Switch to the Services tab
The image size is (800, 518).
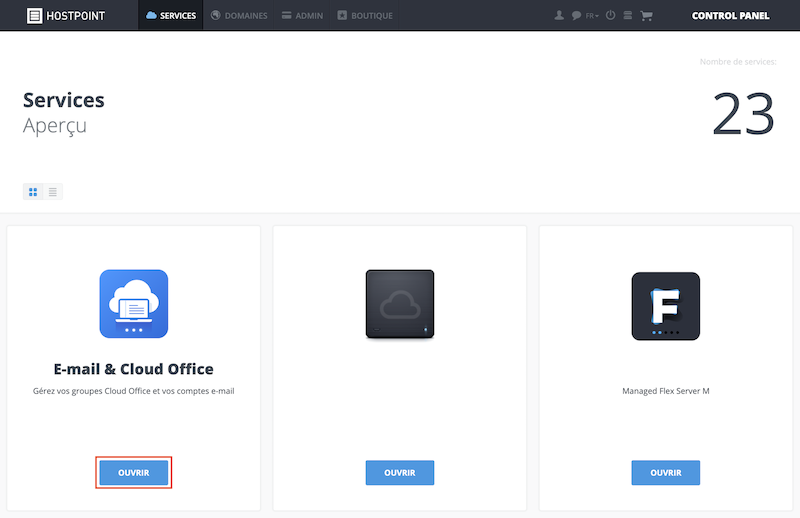[x=171, y=15]
